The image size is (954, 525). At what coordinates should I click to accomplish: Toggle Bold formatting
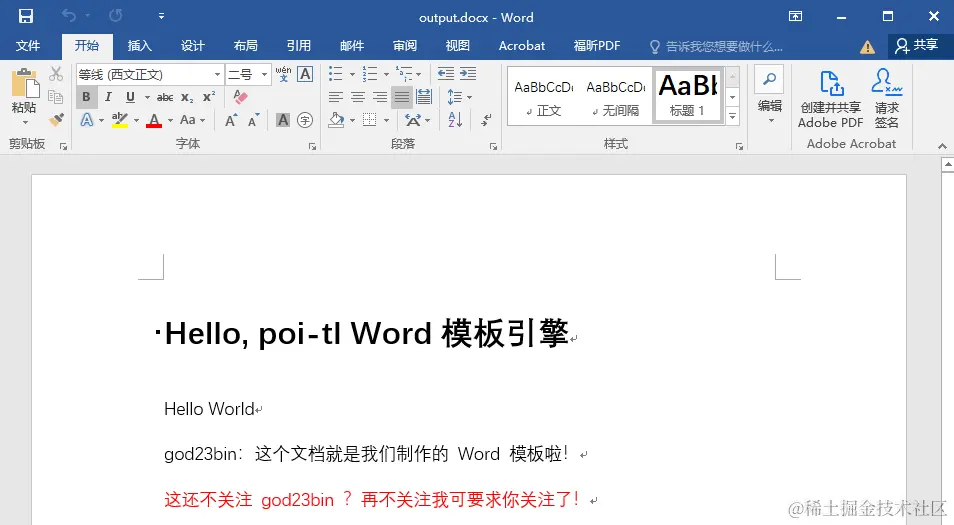tap(86, 97)
